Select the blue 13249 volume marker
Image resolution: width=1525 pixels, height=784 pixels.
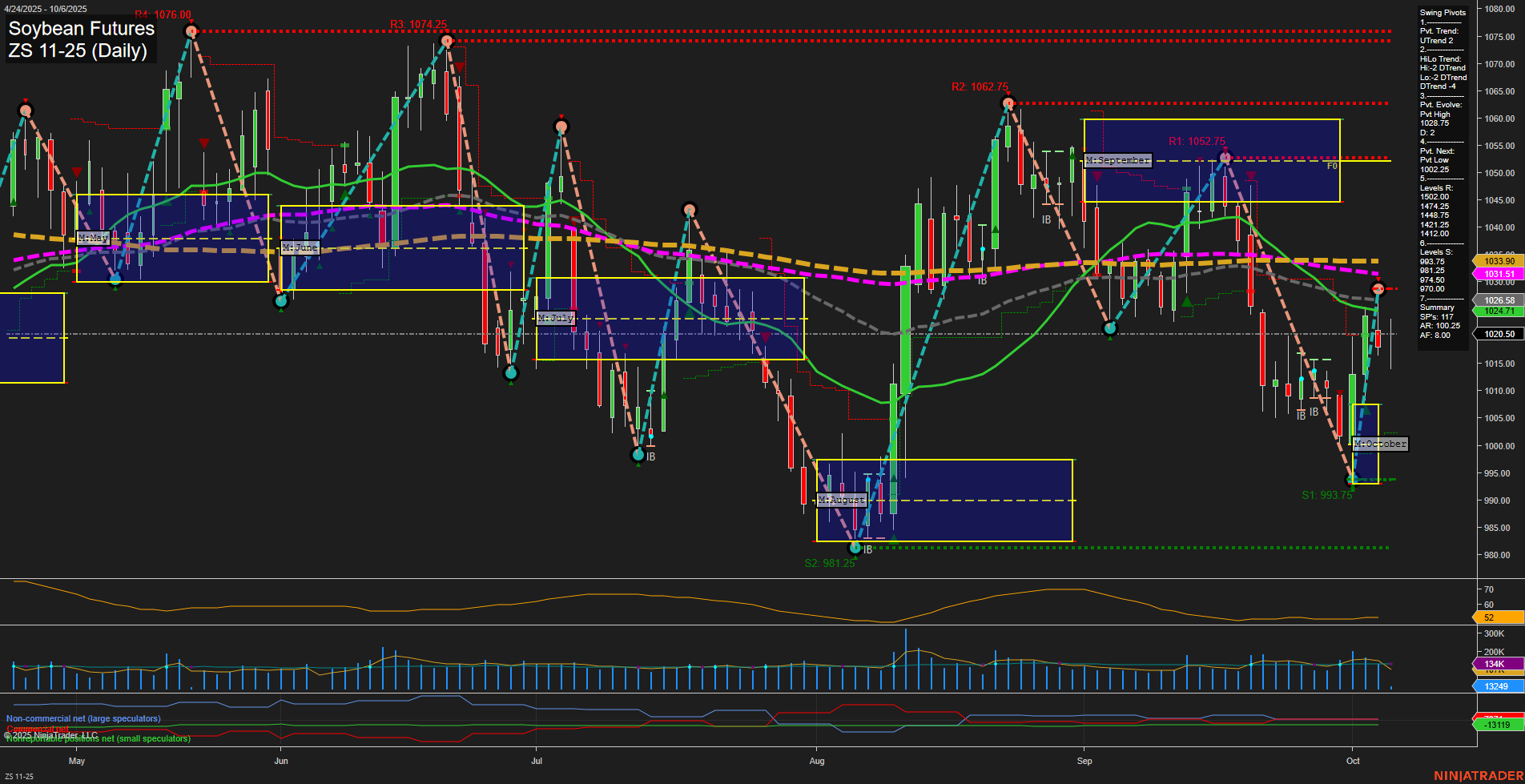click(1495, 686)
